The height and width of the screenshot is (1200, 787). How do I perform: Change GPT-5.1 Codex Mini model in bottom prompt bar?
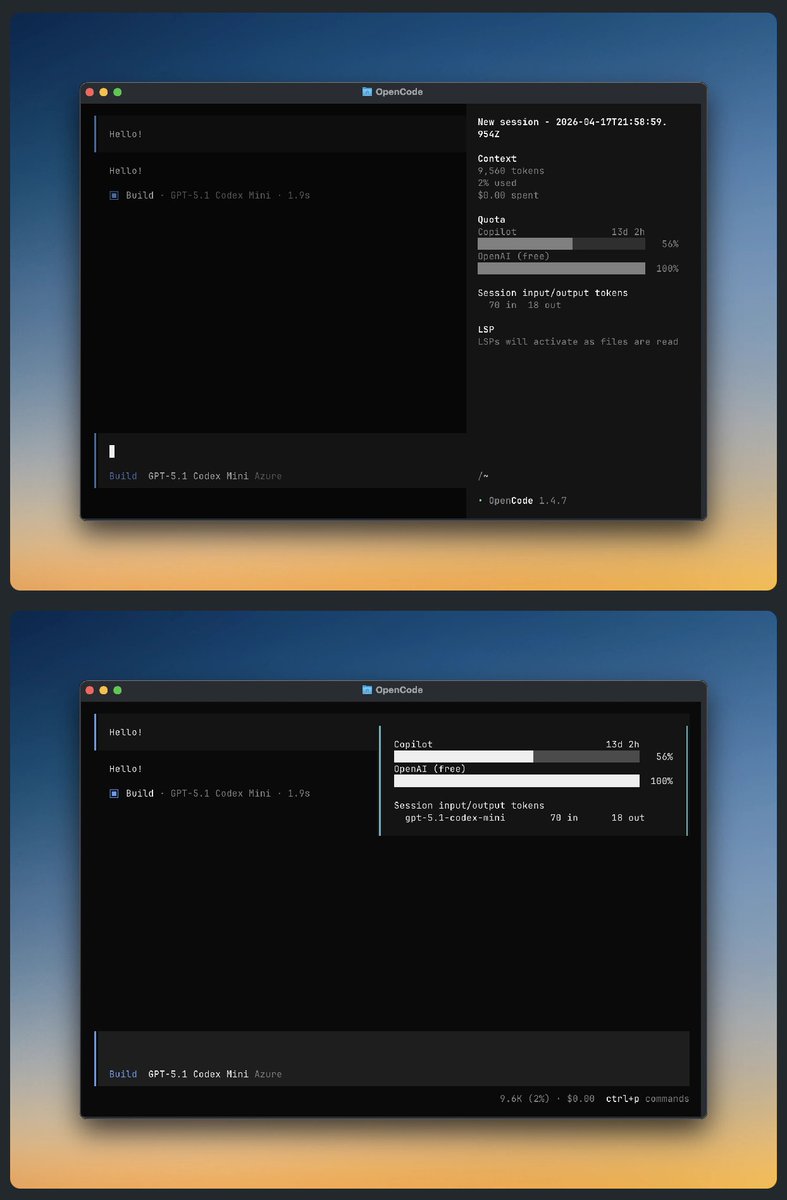click(199, 1074)
